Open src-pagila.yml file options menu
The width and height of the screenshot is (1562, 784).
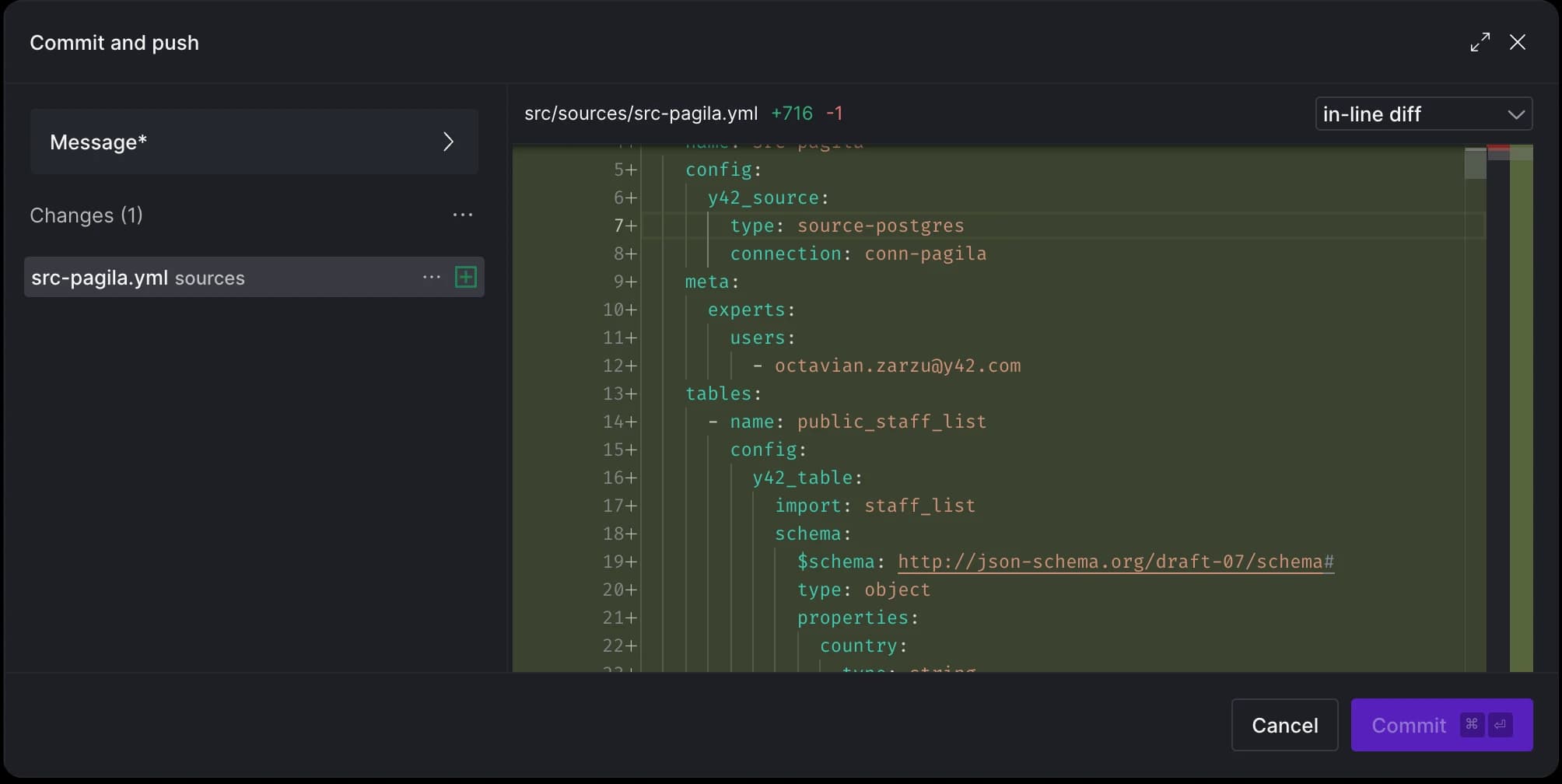click(x=431, y=277)
